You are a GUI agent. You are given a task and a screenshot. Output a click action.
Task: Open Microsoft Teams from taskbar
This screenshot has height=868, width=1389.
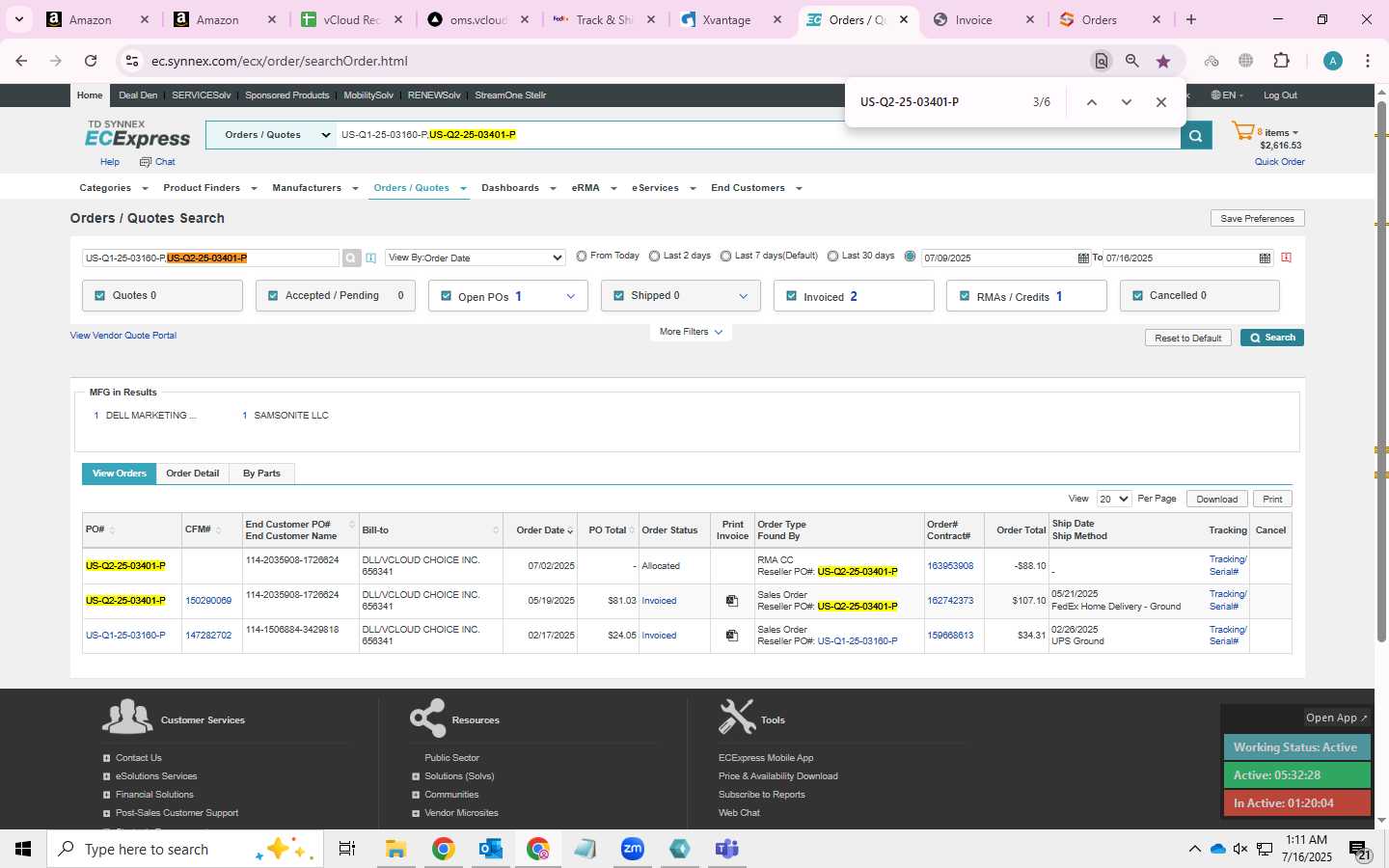[727, 849]
